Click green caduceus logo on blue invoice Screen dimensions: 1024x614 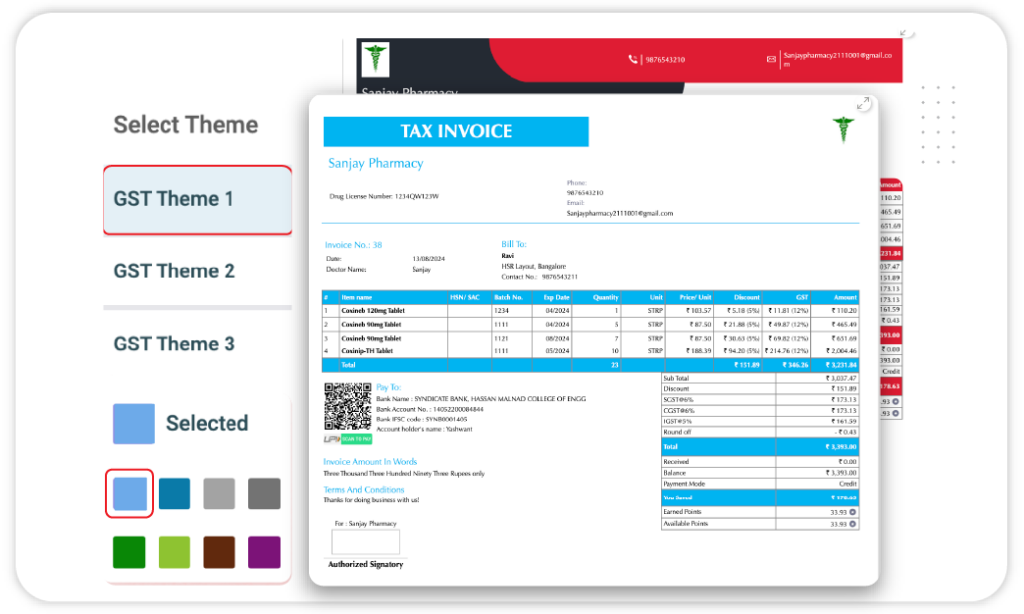(x=844, y=129)
